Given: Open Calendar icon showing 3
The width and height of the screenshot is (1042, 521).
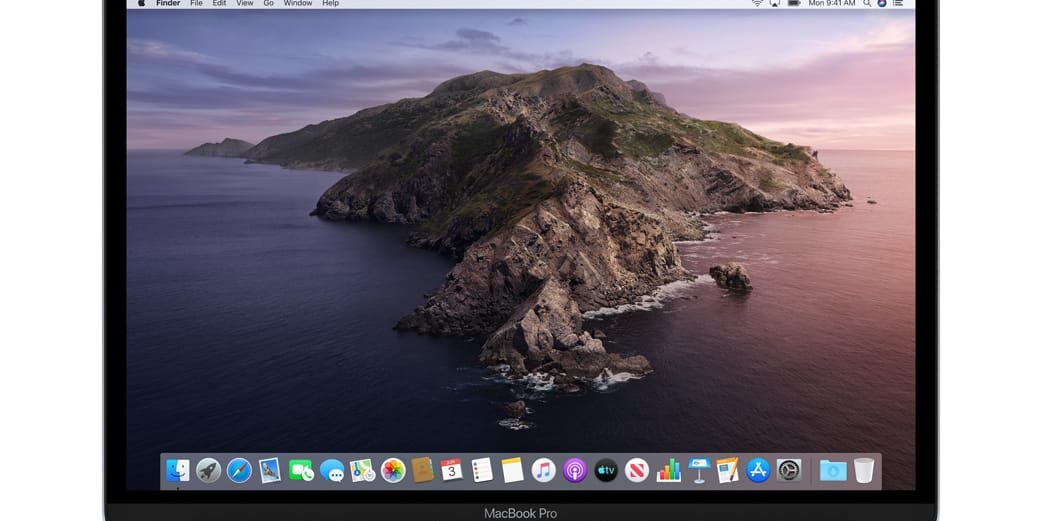Looking at the screenshot, I should tap(451, 470).
